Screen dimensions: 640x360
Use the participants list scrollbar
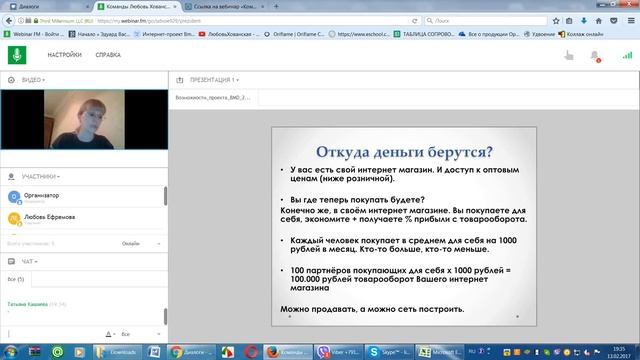165,196
